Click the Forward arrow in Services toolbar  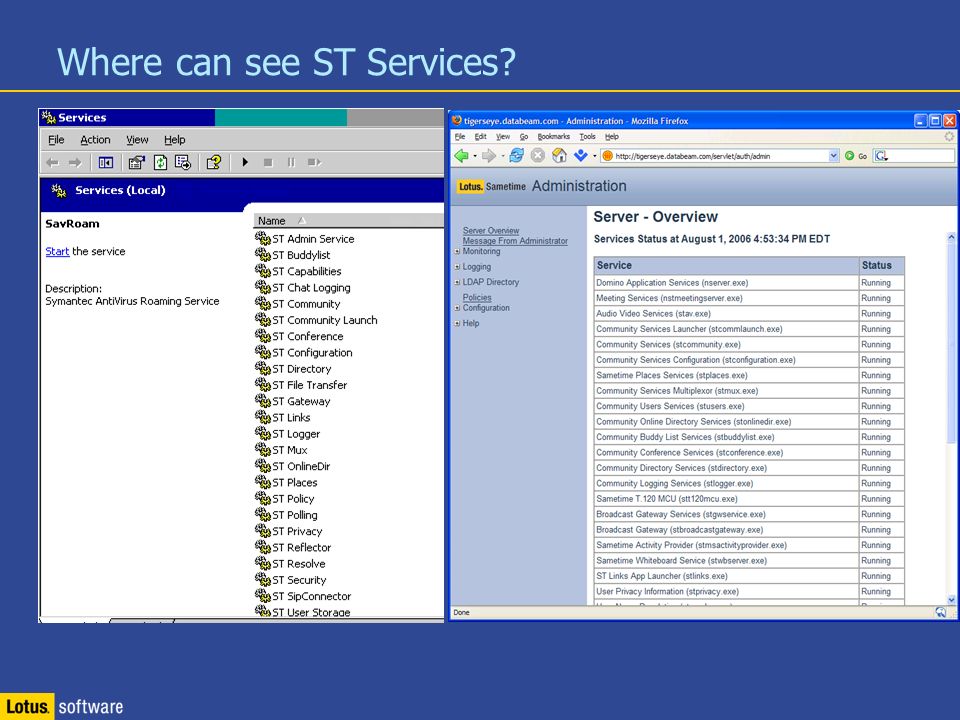[x=75, y=162]
